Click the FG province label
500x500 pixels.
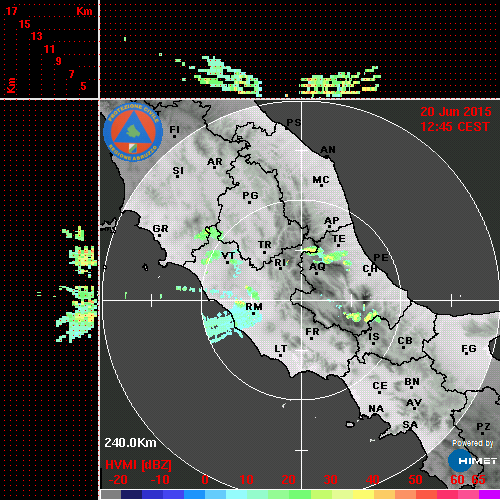click(469, 348)
